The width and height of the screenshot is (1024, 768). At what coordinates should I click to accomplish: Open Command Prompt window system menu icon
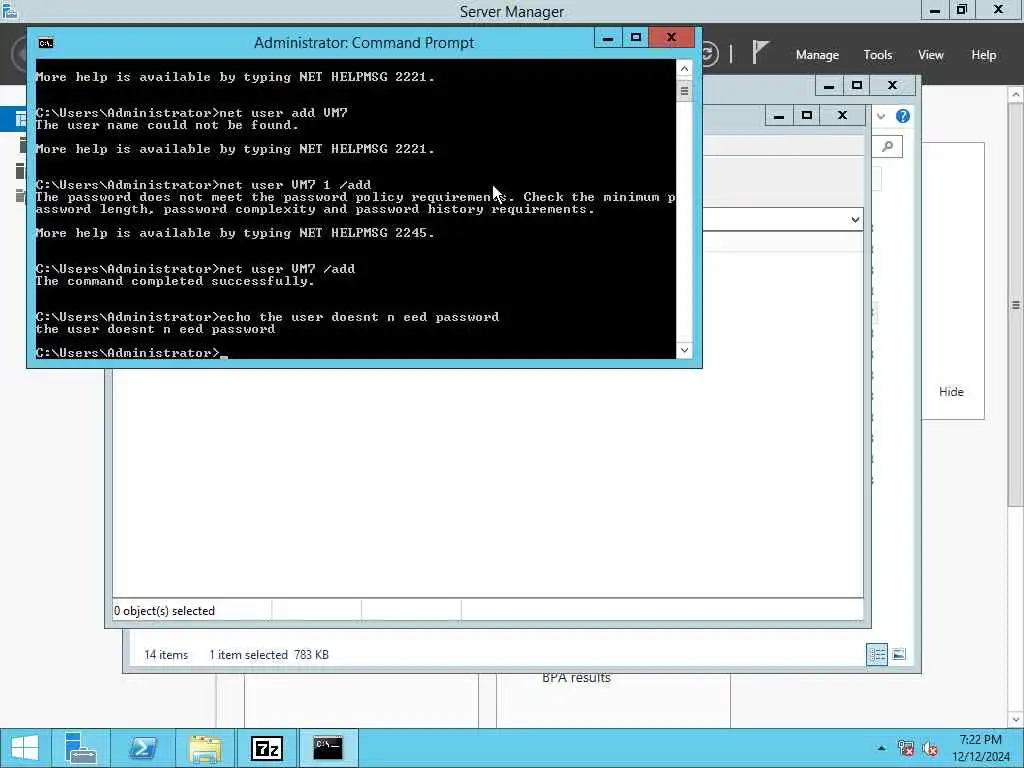tap(46, 43)
